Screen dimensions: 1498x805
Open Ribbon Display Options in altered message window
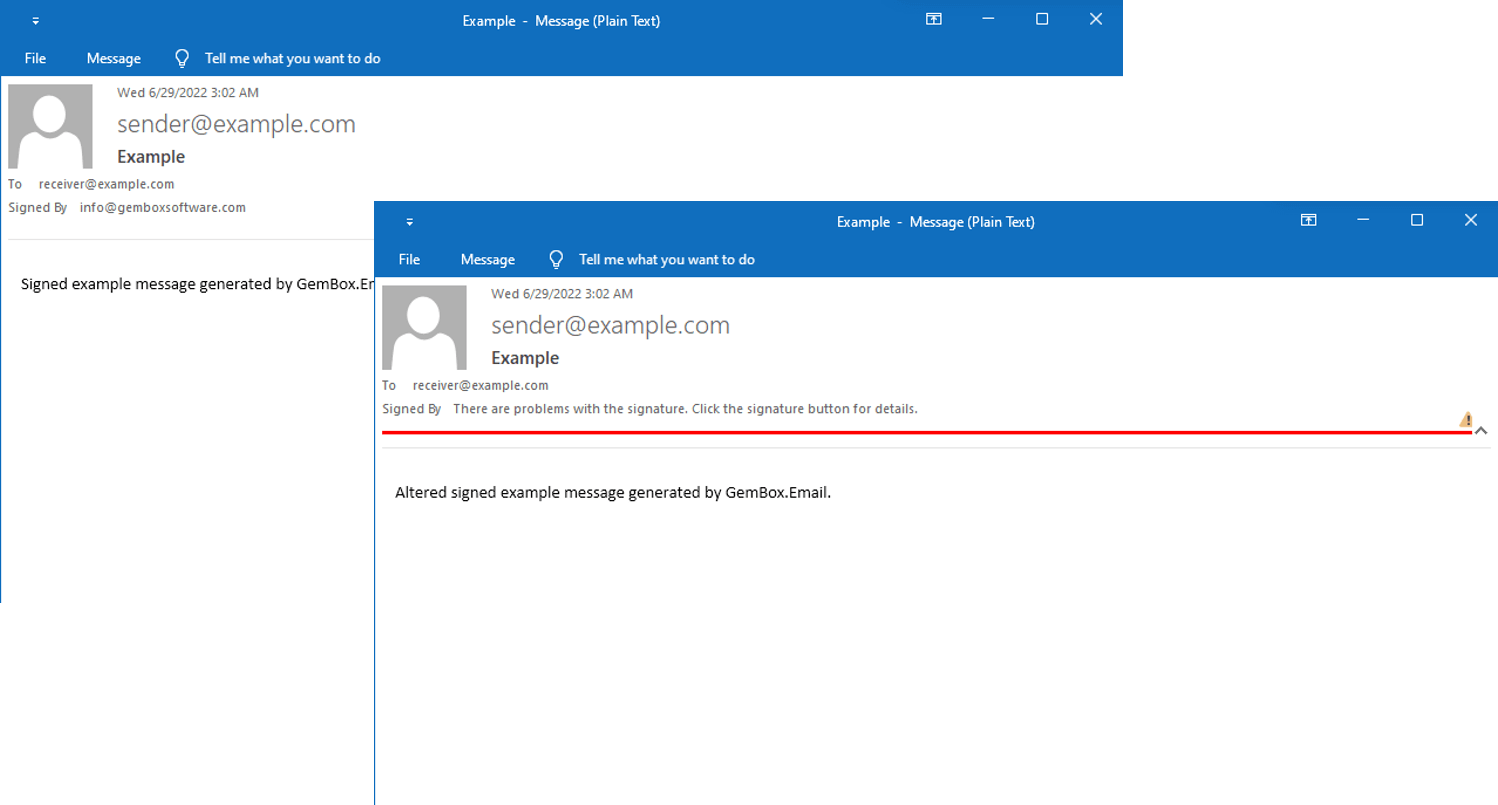pyautogui.click(x=1308, y=220)
